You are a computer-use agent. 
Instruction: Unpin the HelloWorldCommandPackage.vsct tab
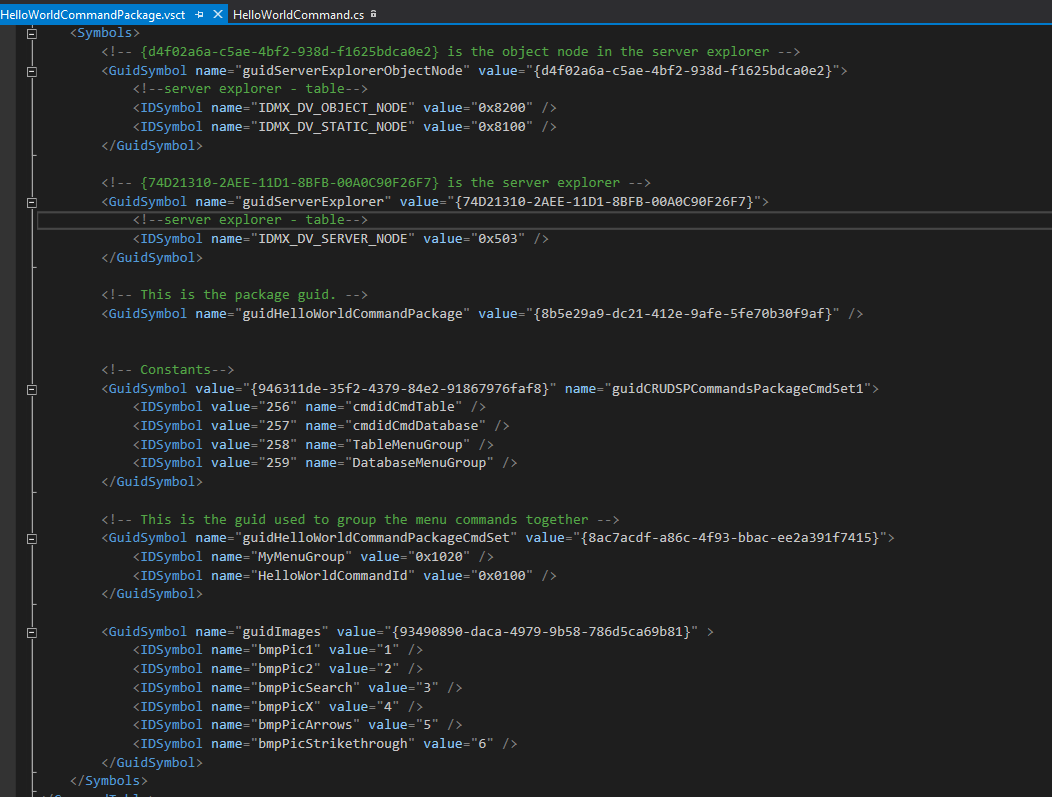click(x=201, y=15)
